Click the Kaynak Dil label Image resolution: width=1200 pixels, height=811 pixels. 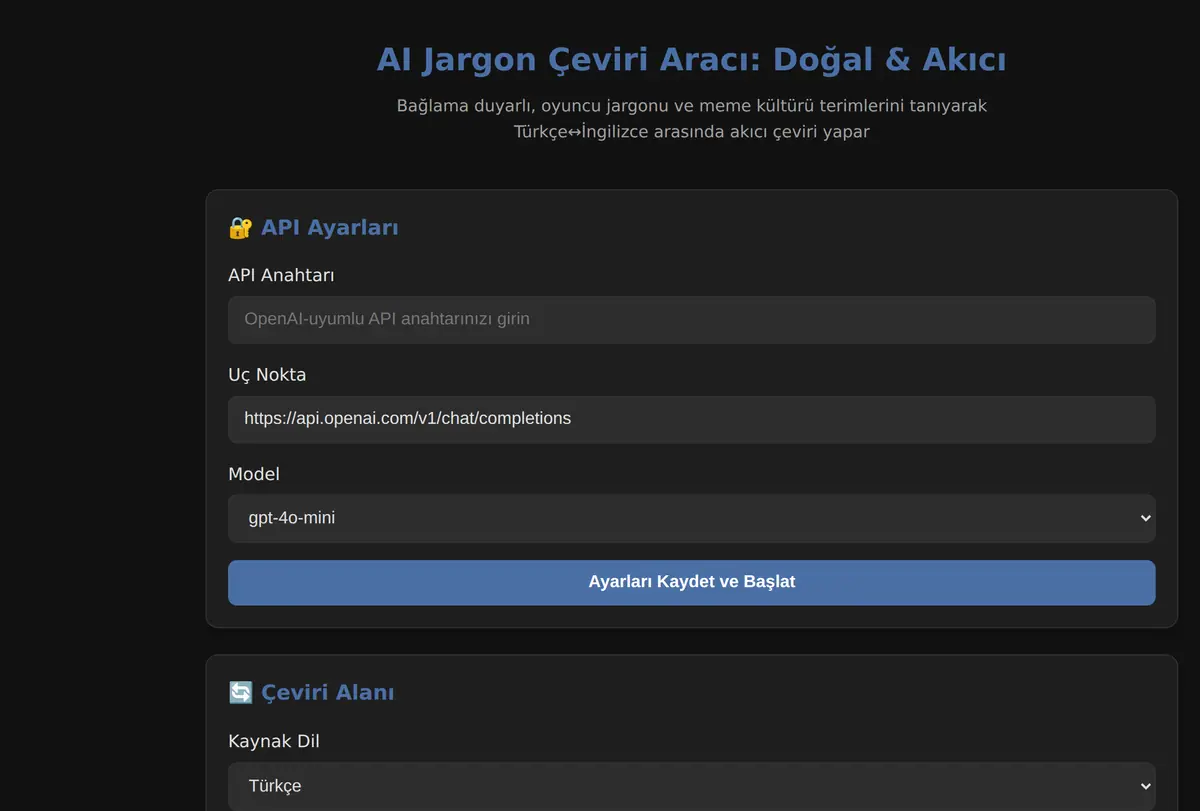(274, 741)
